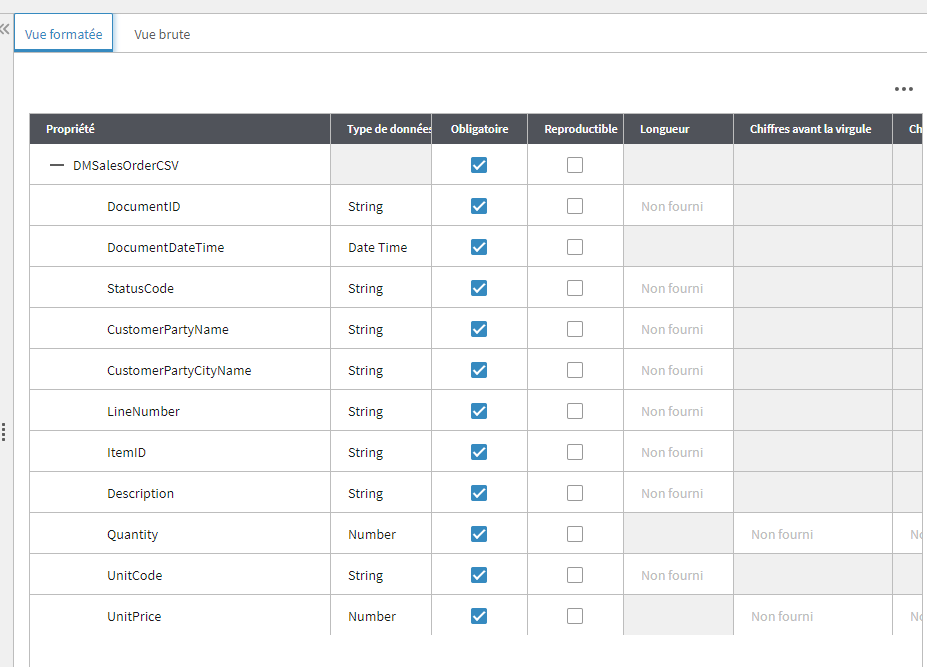Click Chiffres avant la virgule field for UnitPrice
The width and height of the screenshot is (927, 667).
[x=813, y=616]
